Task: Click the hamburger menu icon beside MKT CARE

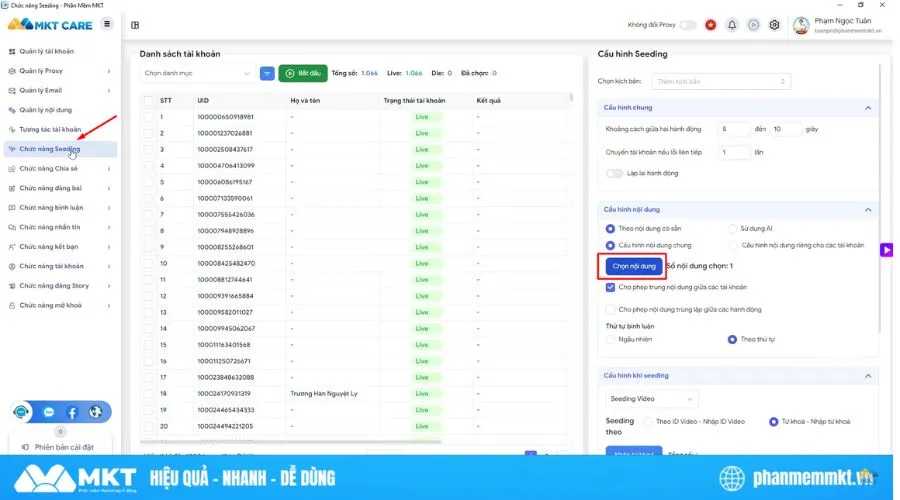Action: pyautogui.click(x=107, y=24)
